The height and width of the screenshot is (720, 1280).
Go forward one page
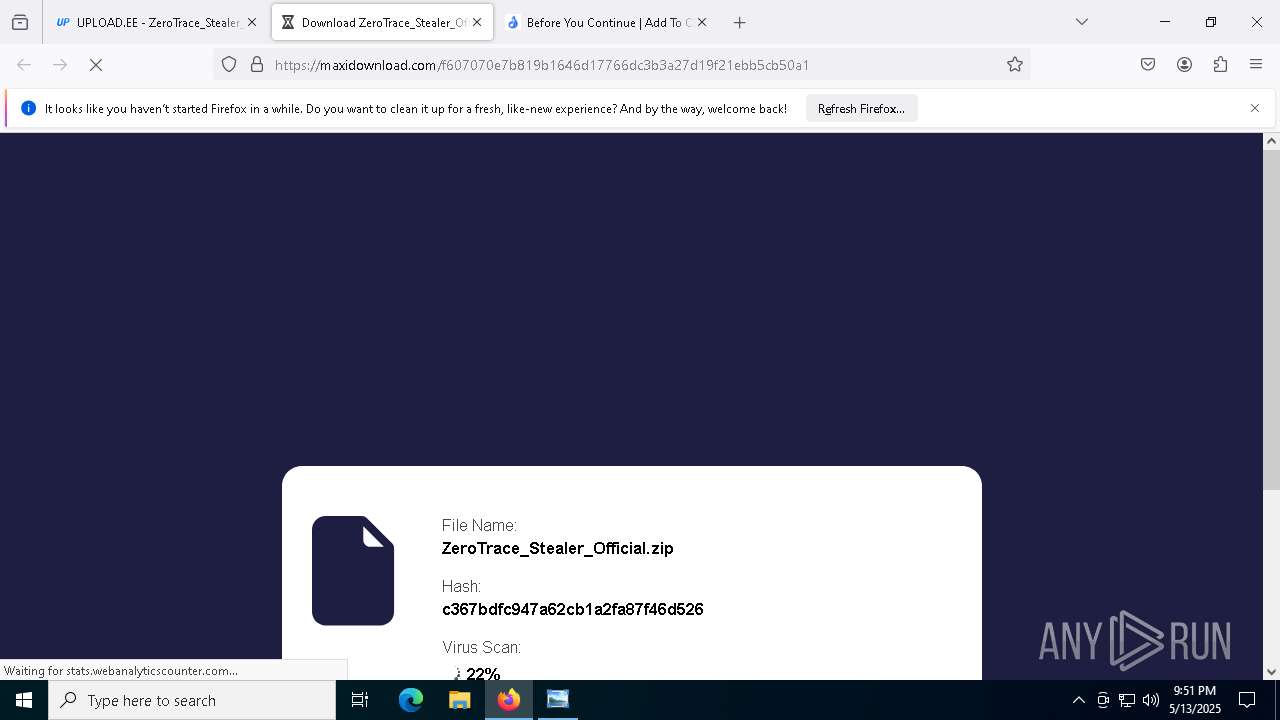60,64
